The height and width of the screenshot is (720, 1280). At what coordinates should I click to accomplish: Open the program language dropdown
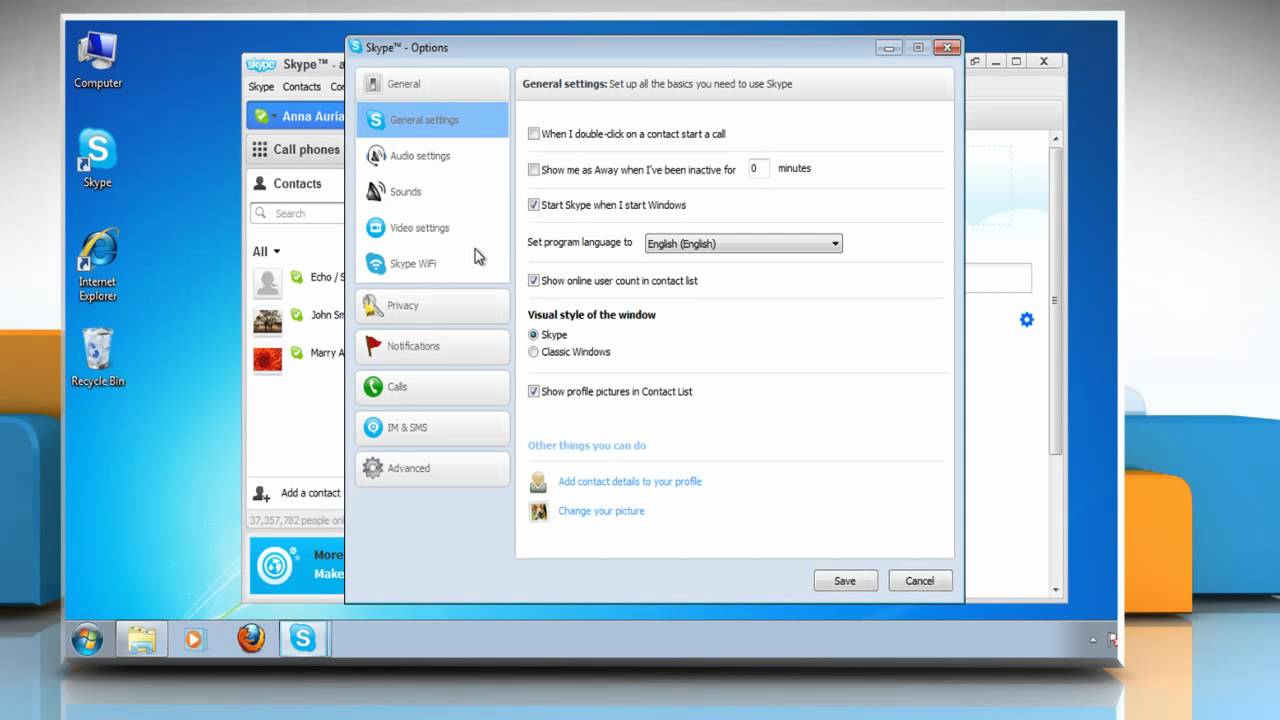tap(835, 243)
